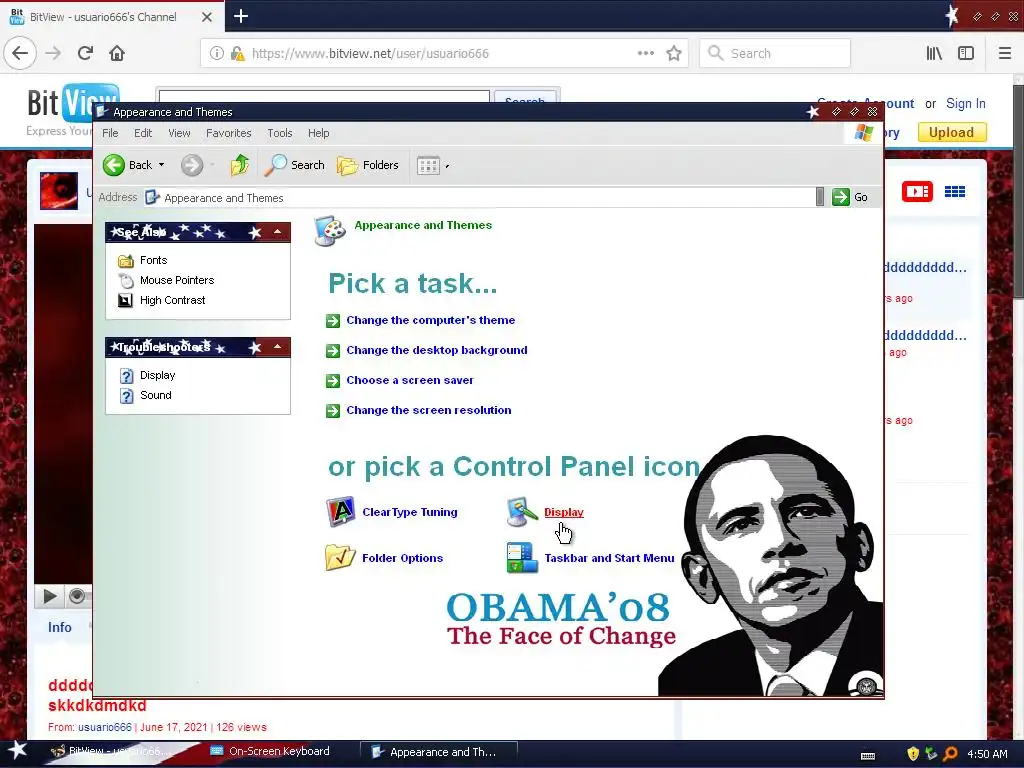The image size is (1024, 768).
Task: Open the Favorites menu
Action: point(229,133)
